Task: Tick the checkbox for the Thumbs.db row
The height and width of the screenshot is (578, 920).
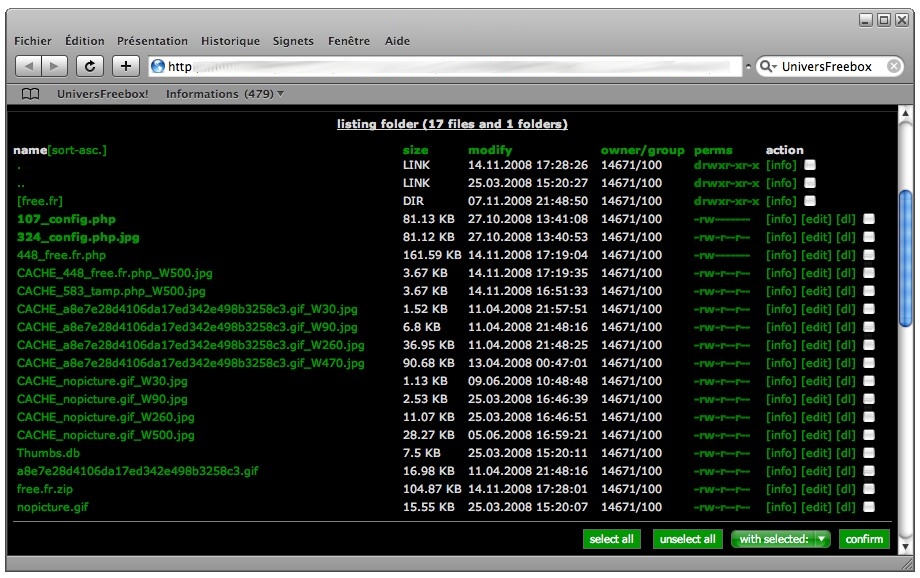Action: (869, 453)
